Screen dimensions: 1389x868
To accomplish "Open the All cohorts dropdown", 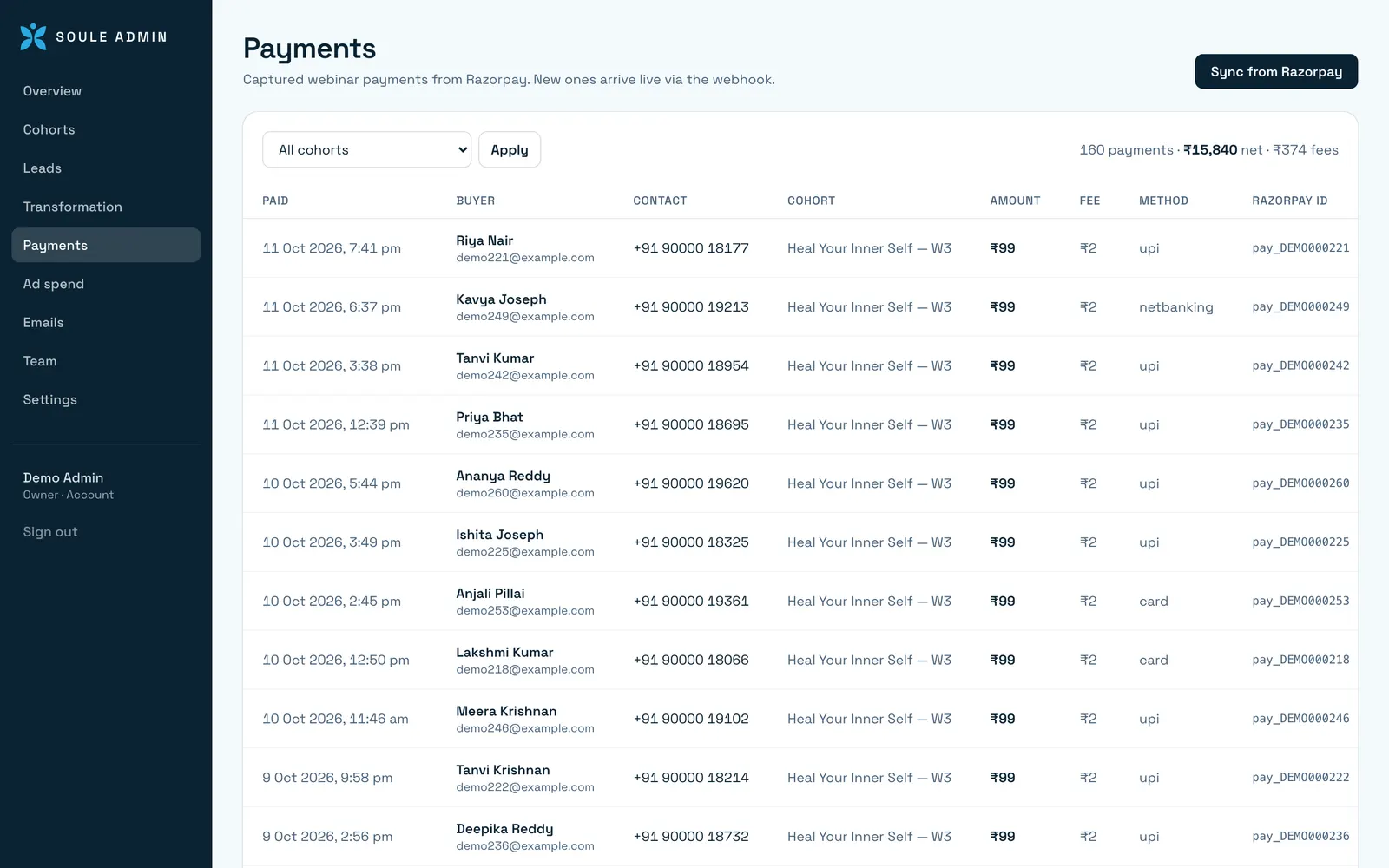I will [366, 149].
